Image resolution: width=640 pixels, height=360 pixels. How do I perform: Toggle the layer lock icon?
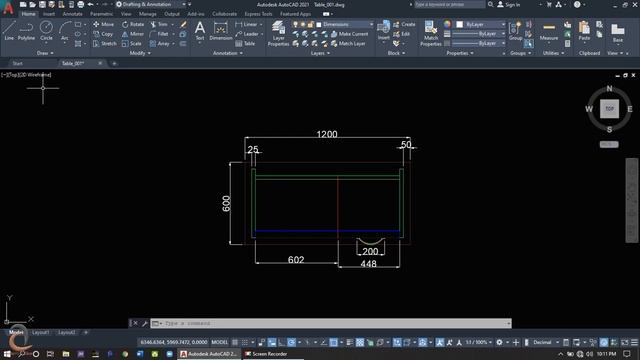click(x=310, y=24)
